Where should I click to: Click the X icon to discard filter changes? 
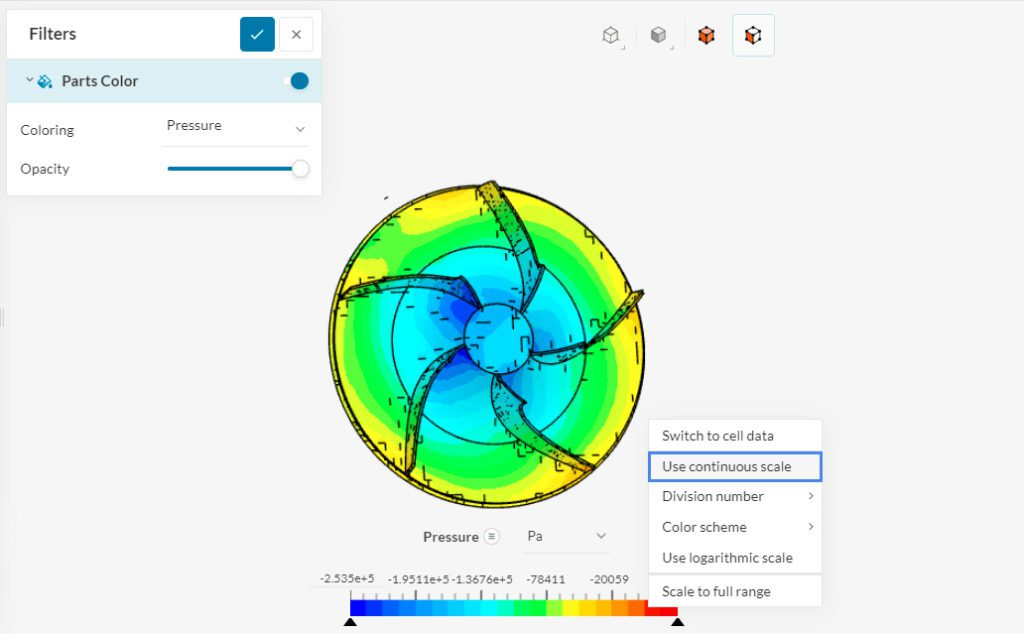pos(296,33)
